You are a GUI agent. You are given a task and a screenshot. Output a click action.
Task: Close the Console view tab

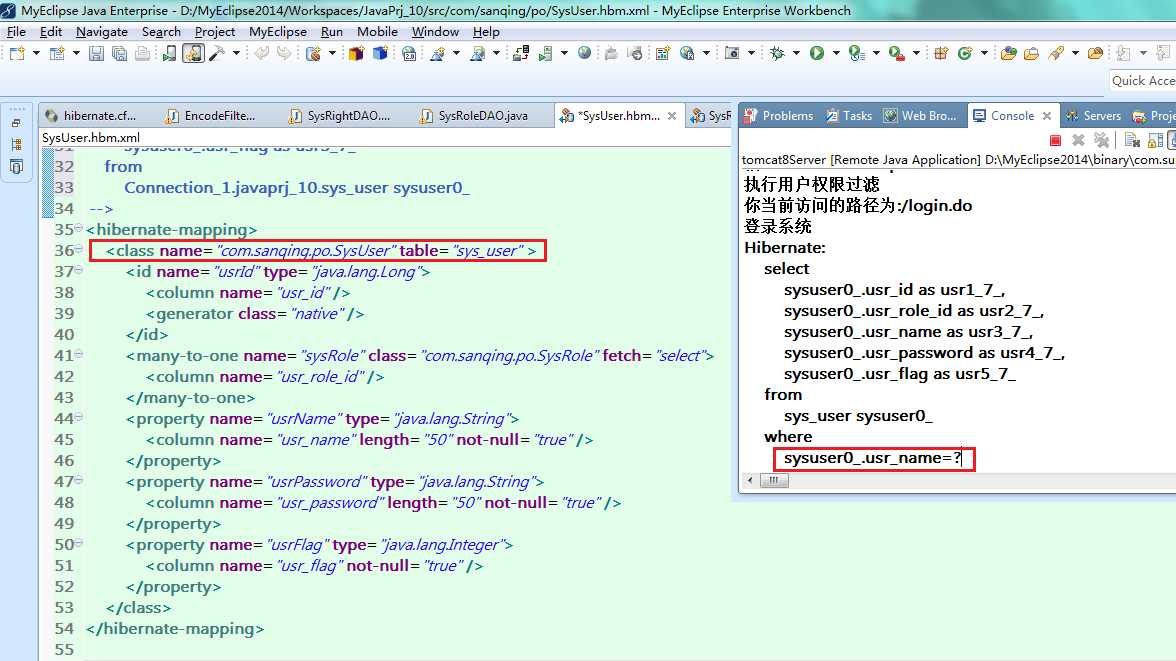coord(1046,116)
